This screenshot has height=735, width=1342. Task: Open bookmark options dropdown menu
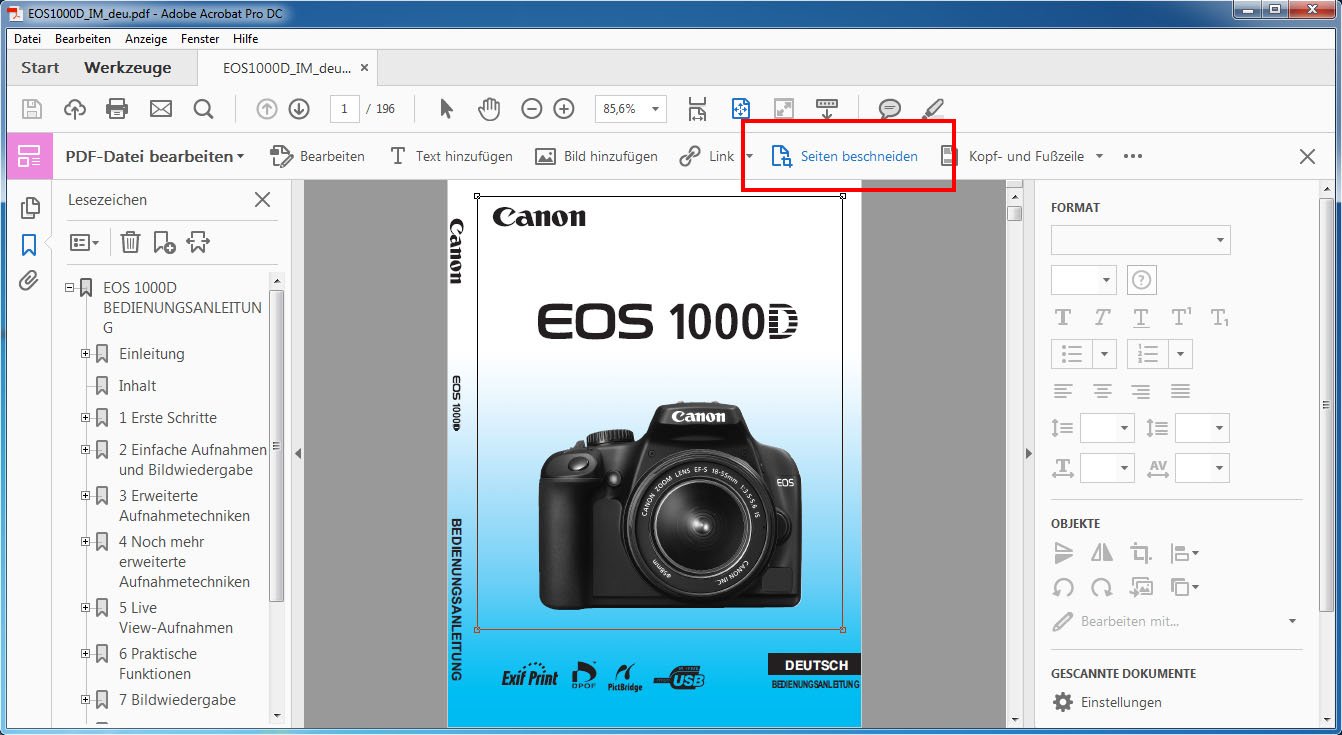[x=84, y=242]
